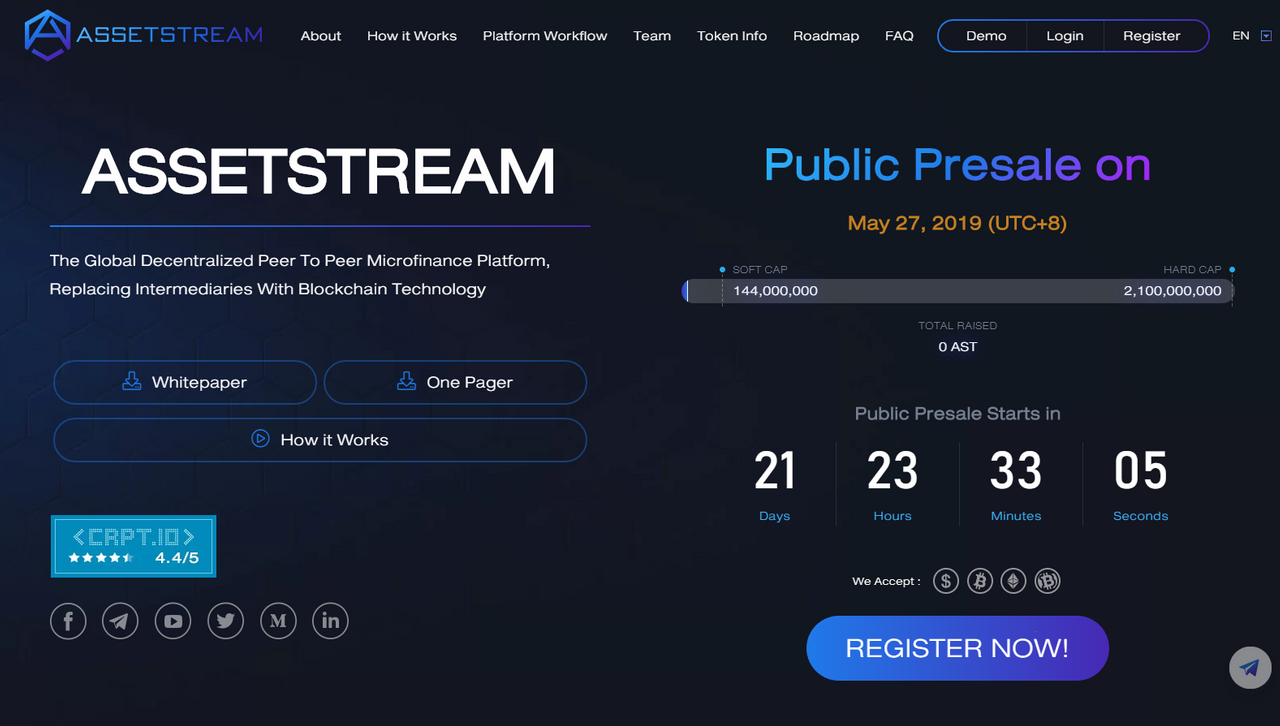Click the play icon beside How it Works

[x=260, y=438]
